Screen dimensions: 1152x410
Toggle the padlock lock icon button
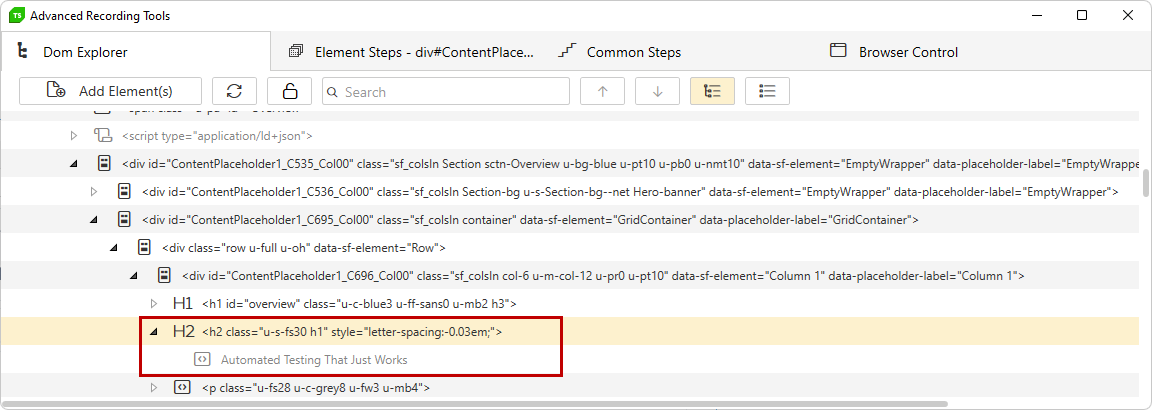tap(289, 91)
